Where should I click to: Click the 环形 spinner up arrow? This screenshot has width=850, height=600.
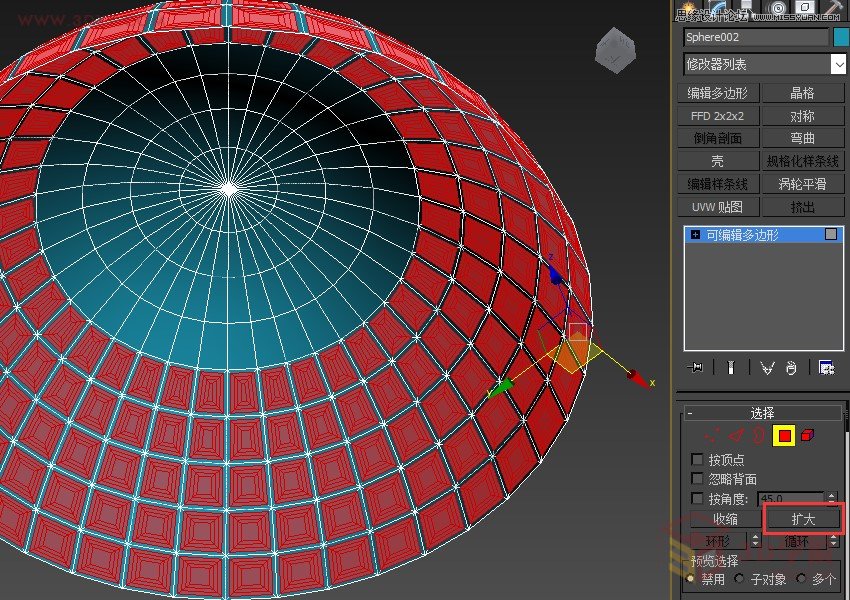(756, 537)
